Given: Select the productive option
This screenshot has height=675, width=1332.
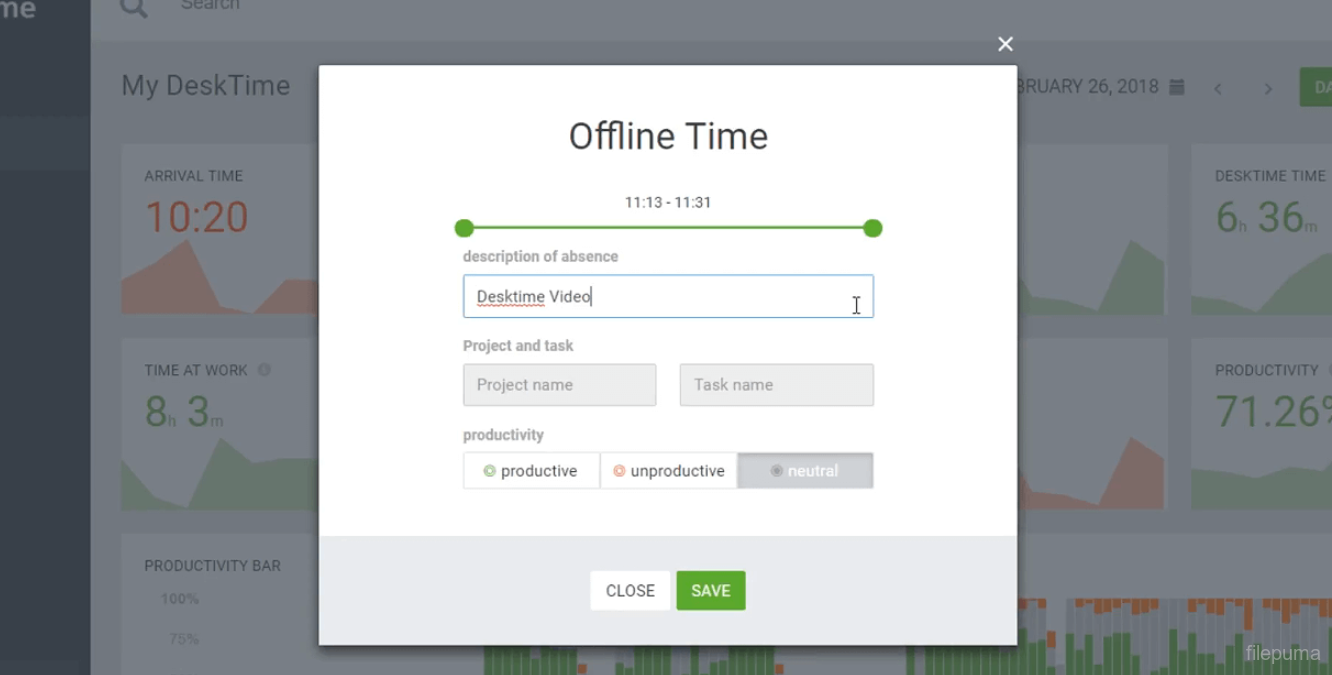Looking at the screenshot, I should (x=531, y=471).
